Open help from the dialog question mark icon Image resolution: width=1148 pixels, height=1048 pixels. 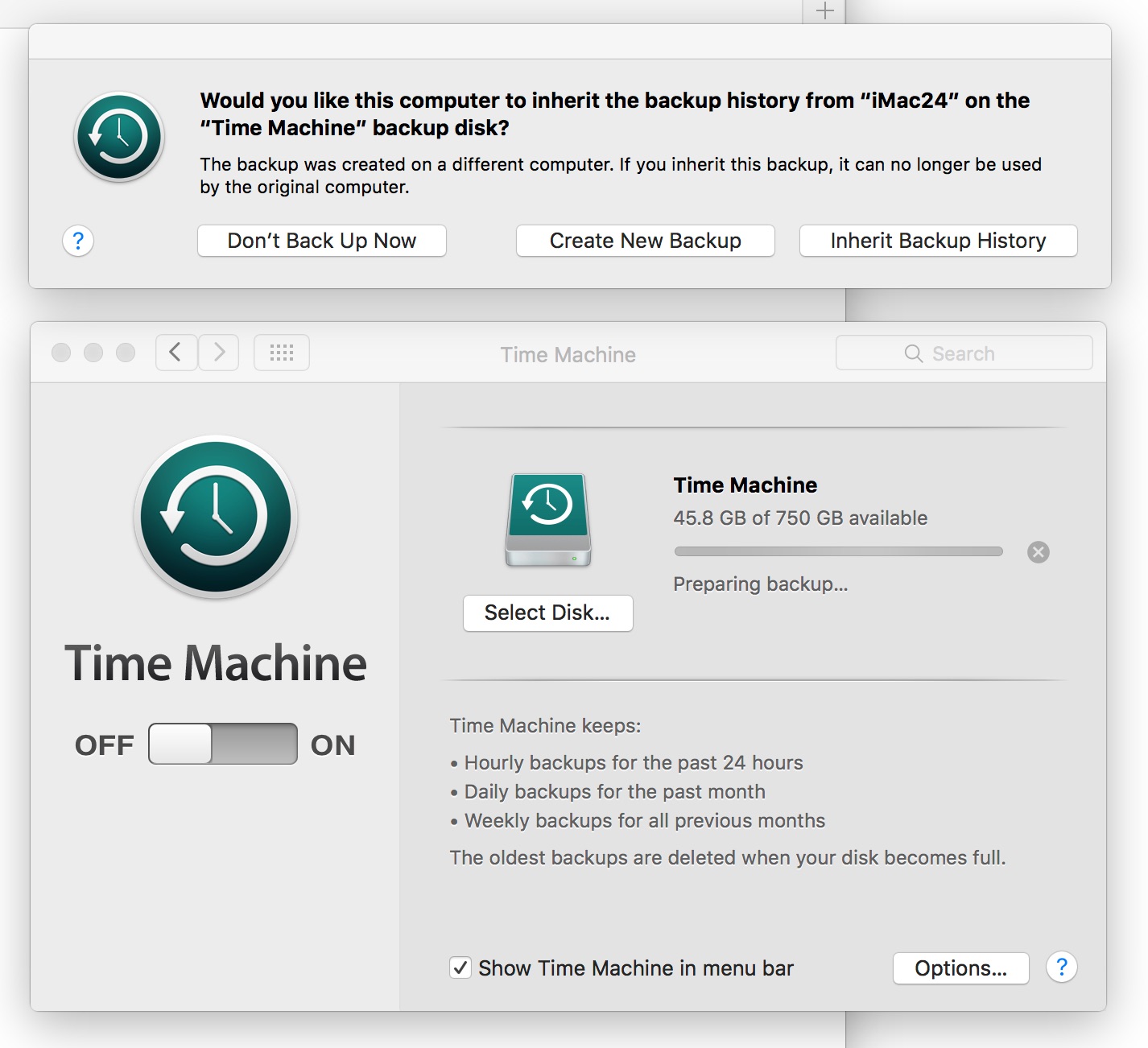[78, 241]
